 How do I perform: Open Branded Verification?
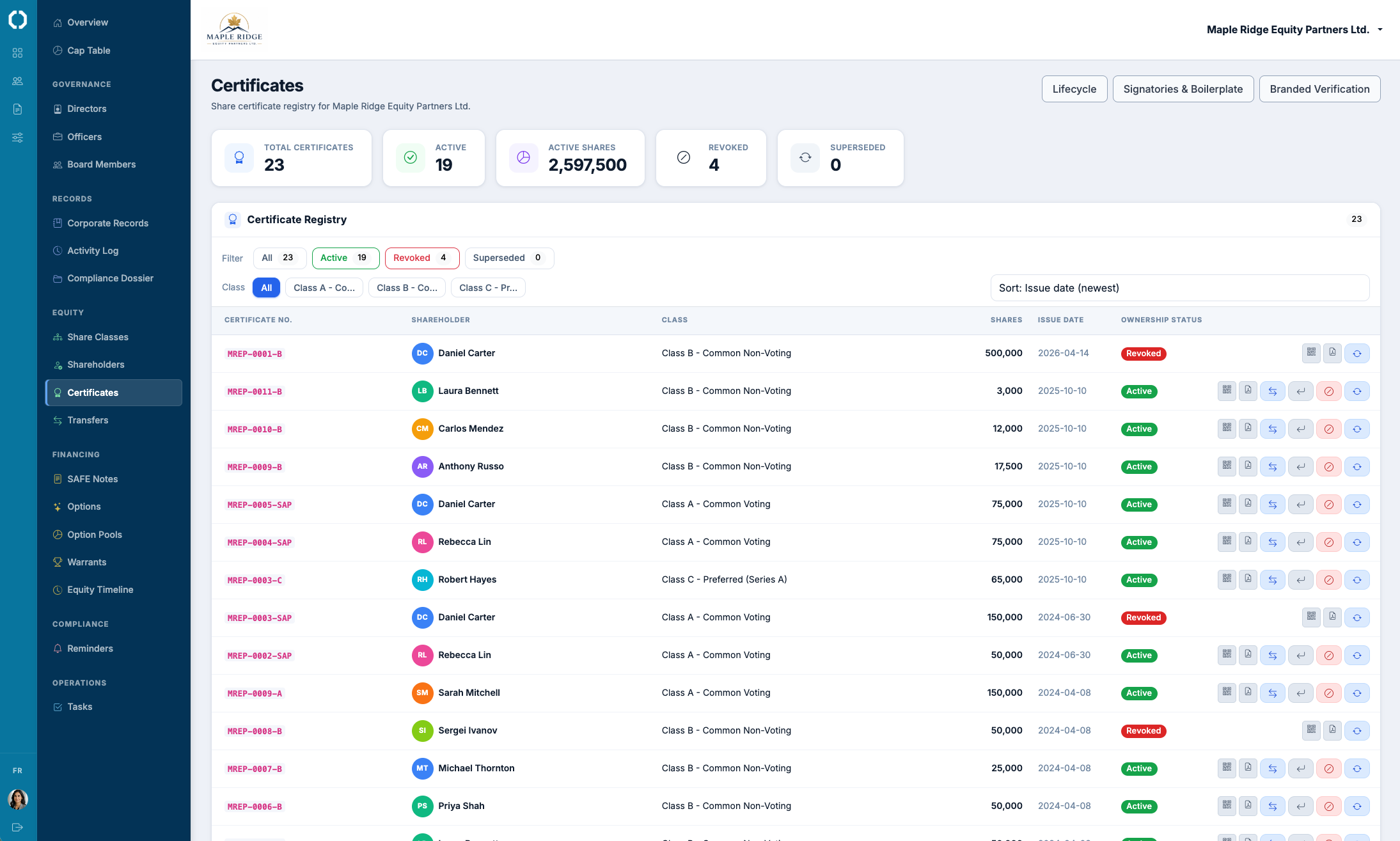(x=1319, y=89)
